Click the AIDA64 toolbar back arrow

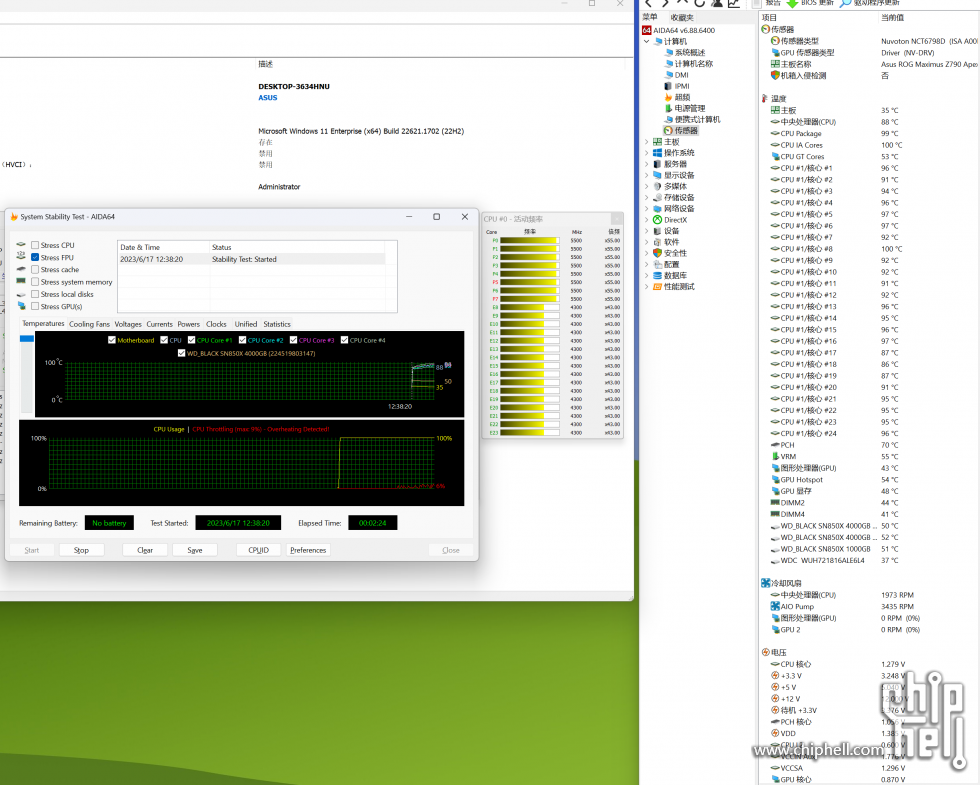[x=649, y=3]
